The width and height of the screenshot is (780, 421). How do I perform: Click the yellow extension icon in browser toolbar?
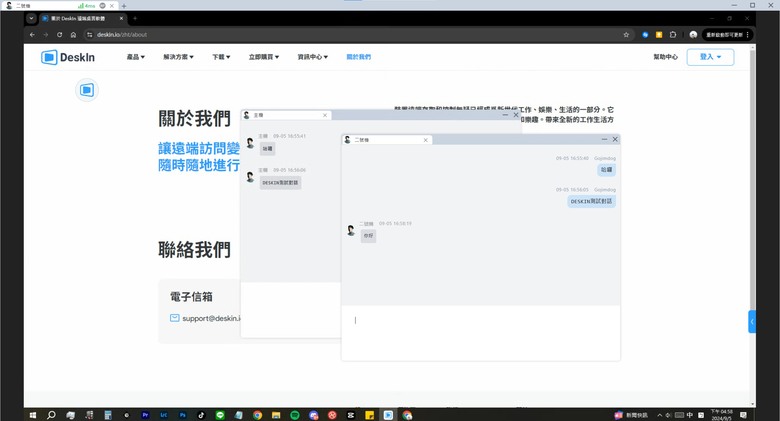(659, 35)
